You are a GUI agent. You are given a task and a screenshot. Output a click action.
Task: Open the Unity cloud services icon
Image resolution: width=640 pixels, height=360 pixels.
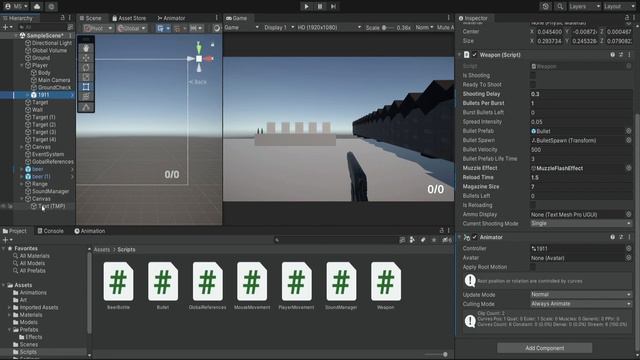(37, 7)
